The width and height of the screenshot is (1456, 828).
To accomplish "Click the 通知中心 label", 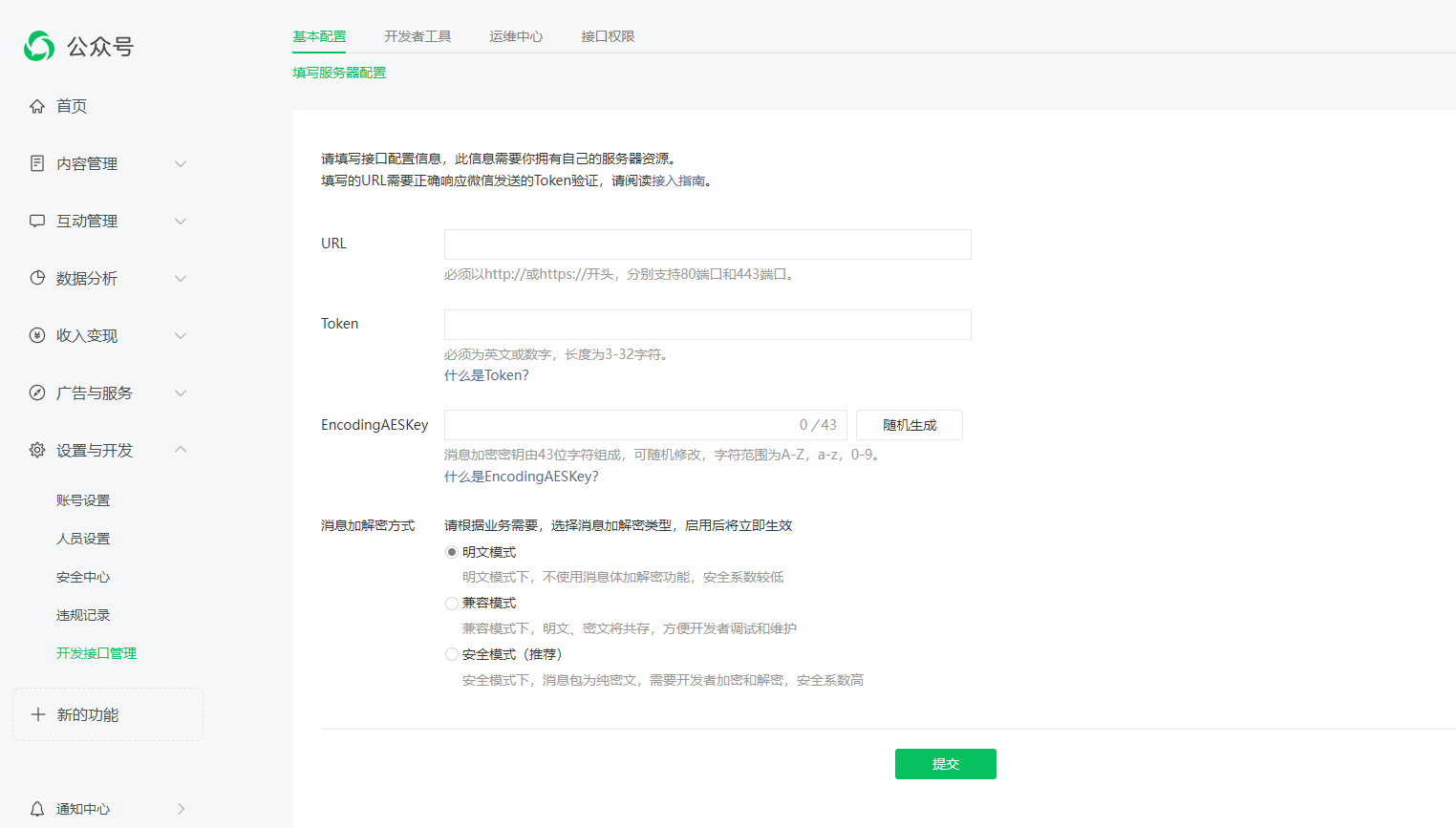I will (83, 809).
